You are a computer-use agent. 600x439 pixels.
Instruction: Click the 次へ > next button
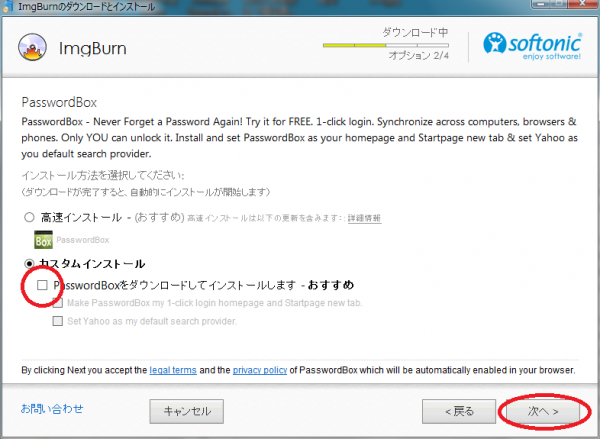[543, 411]
